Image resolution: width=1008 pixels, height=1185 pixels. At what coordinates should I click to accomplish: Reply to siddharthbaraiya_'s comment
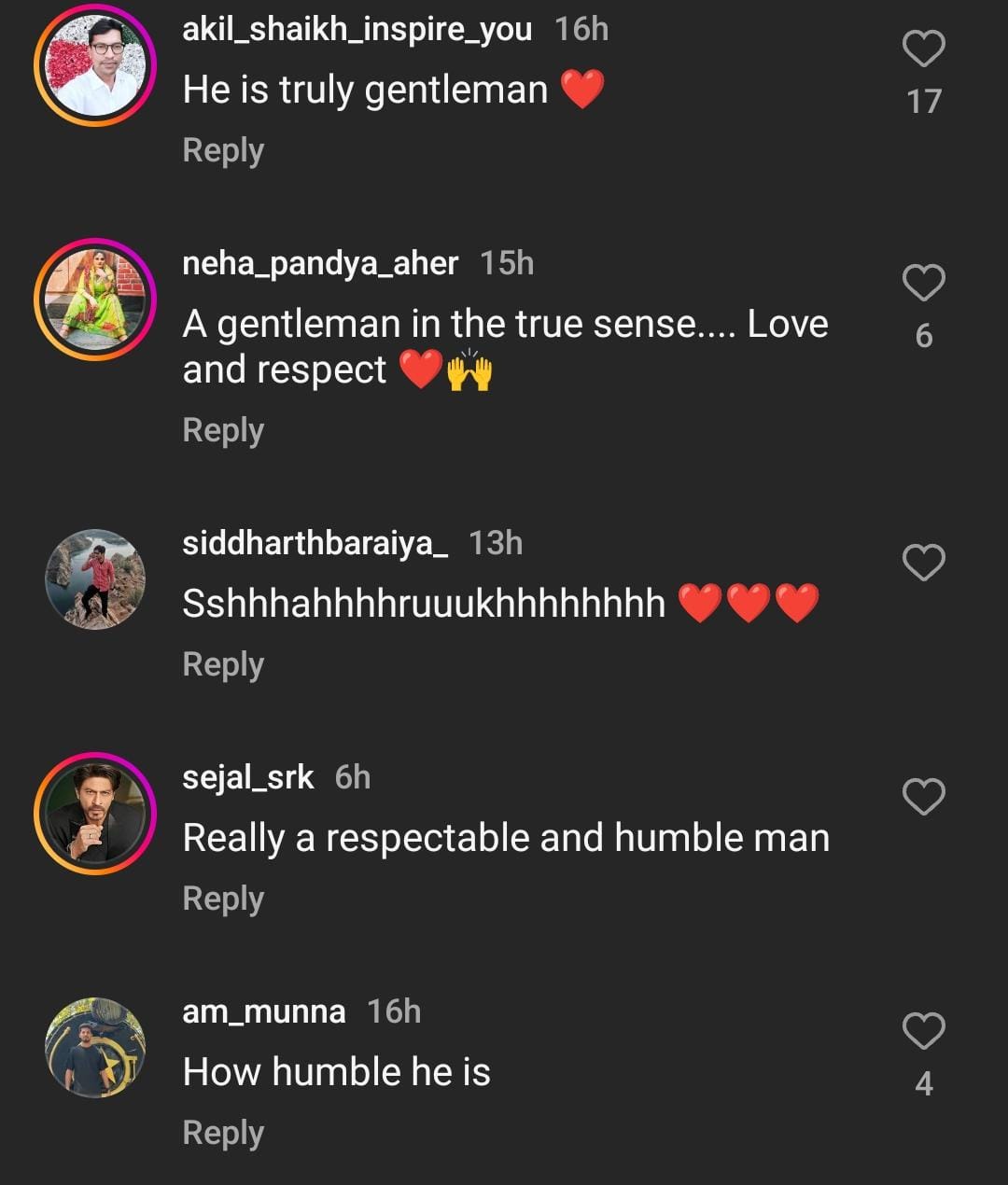click(223, 665)
